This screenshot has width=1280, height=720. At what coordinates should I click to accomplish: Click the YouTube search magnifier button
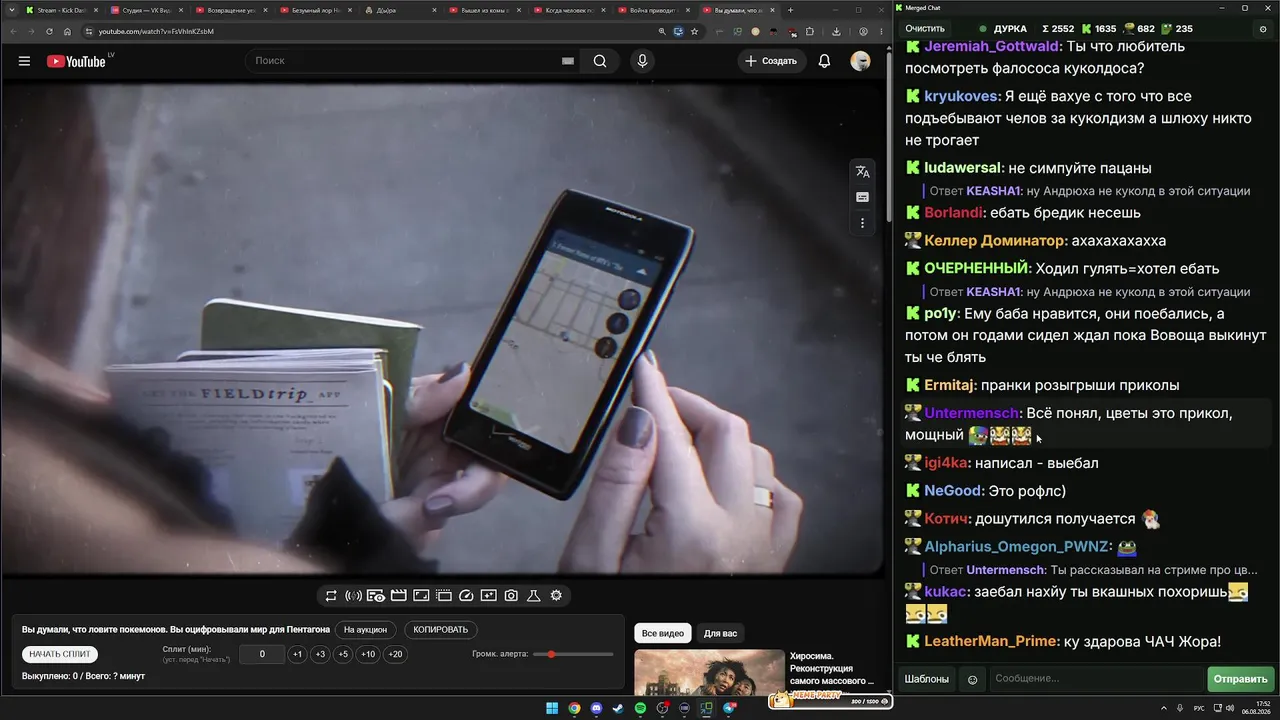600,61
